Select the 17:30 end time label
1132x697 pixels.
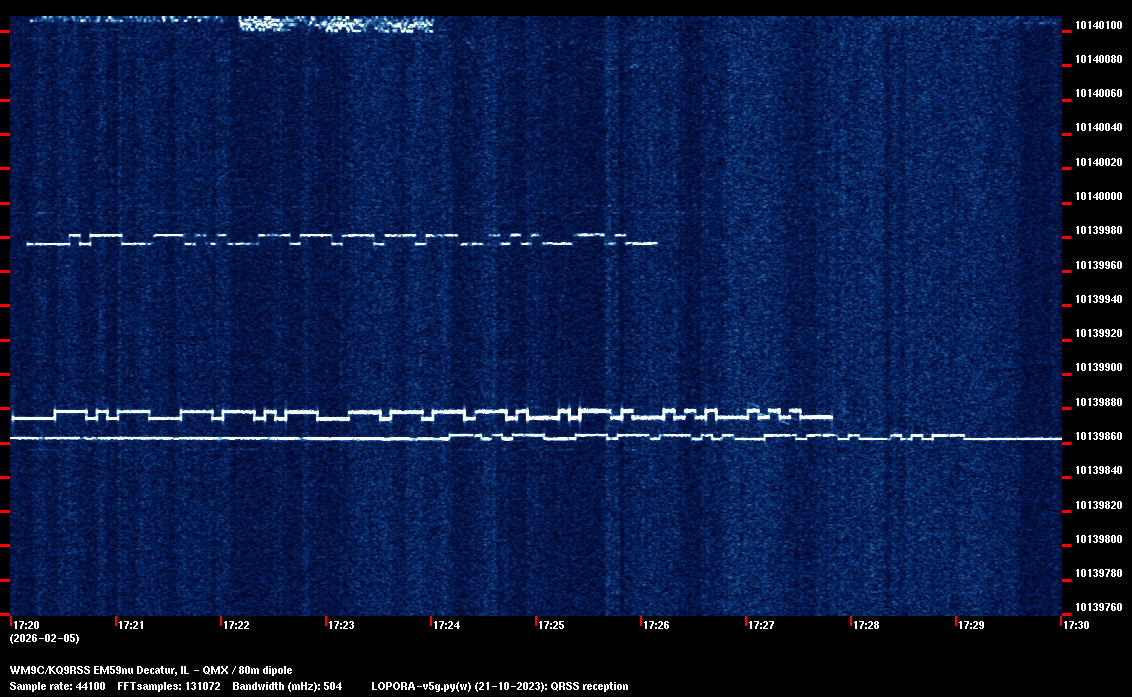click(x=1076, y=625)
